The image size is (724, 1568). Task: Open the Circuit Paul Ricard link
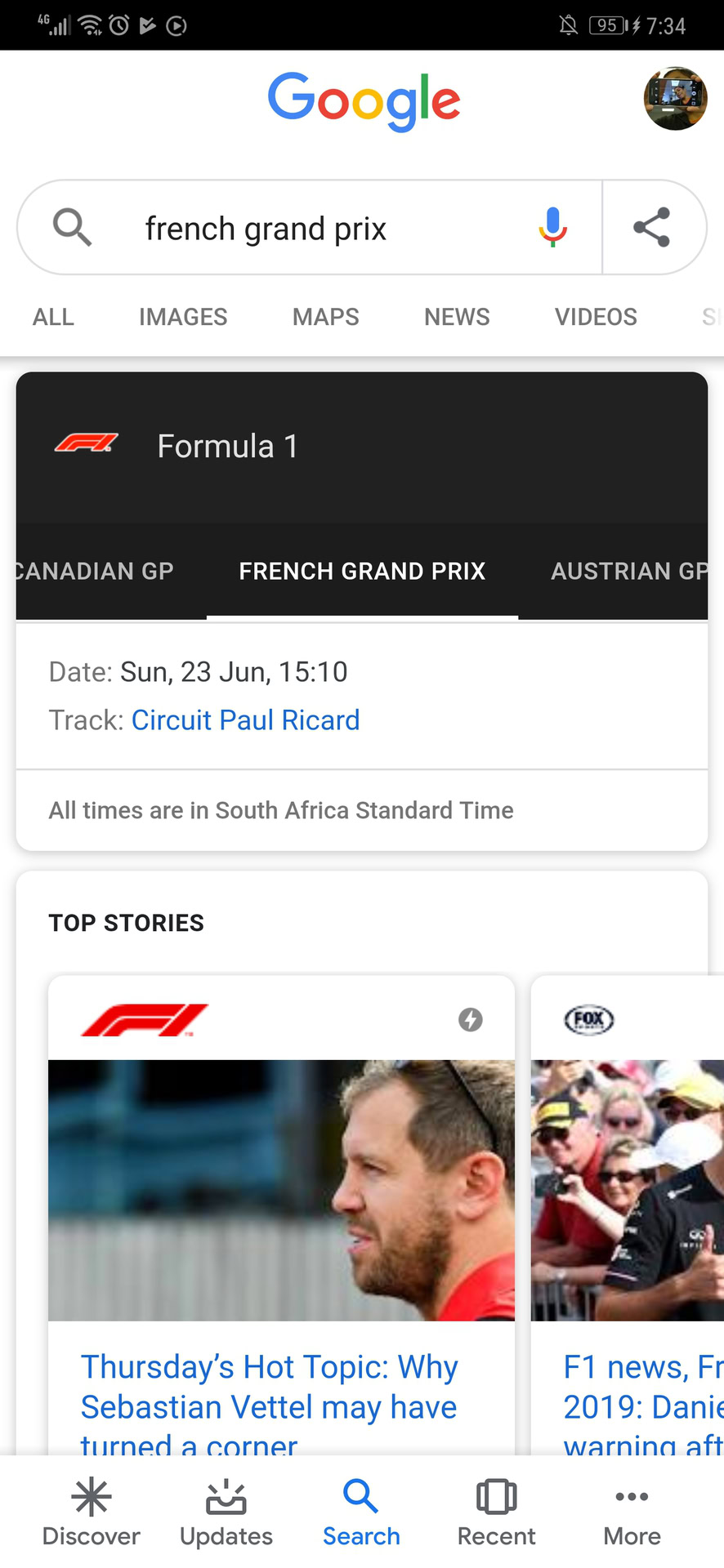click(x=245, y=720)
